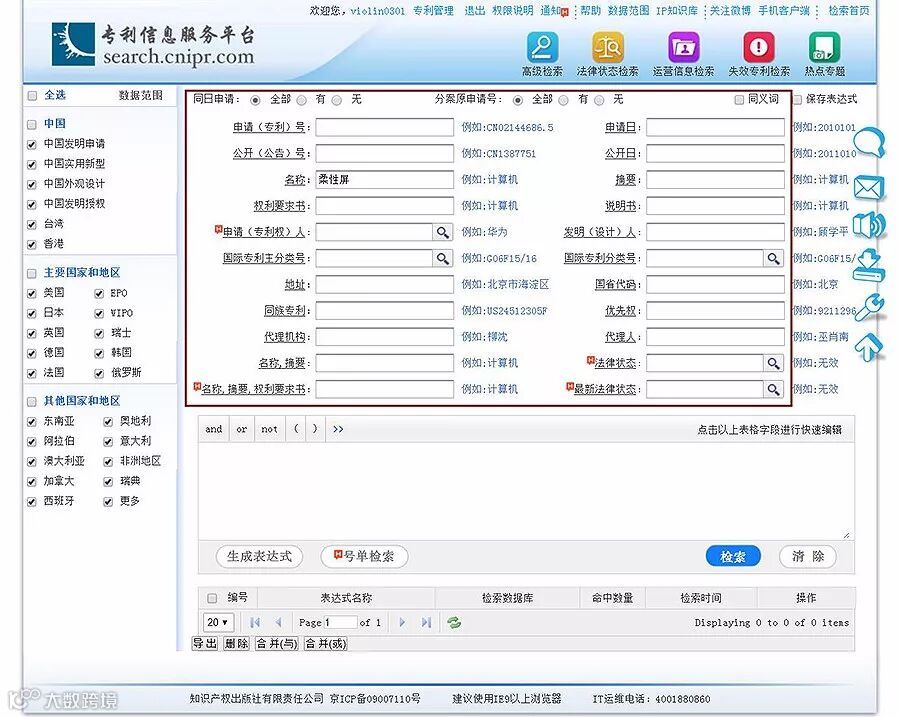
Task: Go to 检索首页 link
Action: click(x=849, y=10)
